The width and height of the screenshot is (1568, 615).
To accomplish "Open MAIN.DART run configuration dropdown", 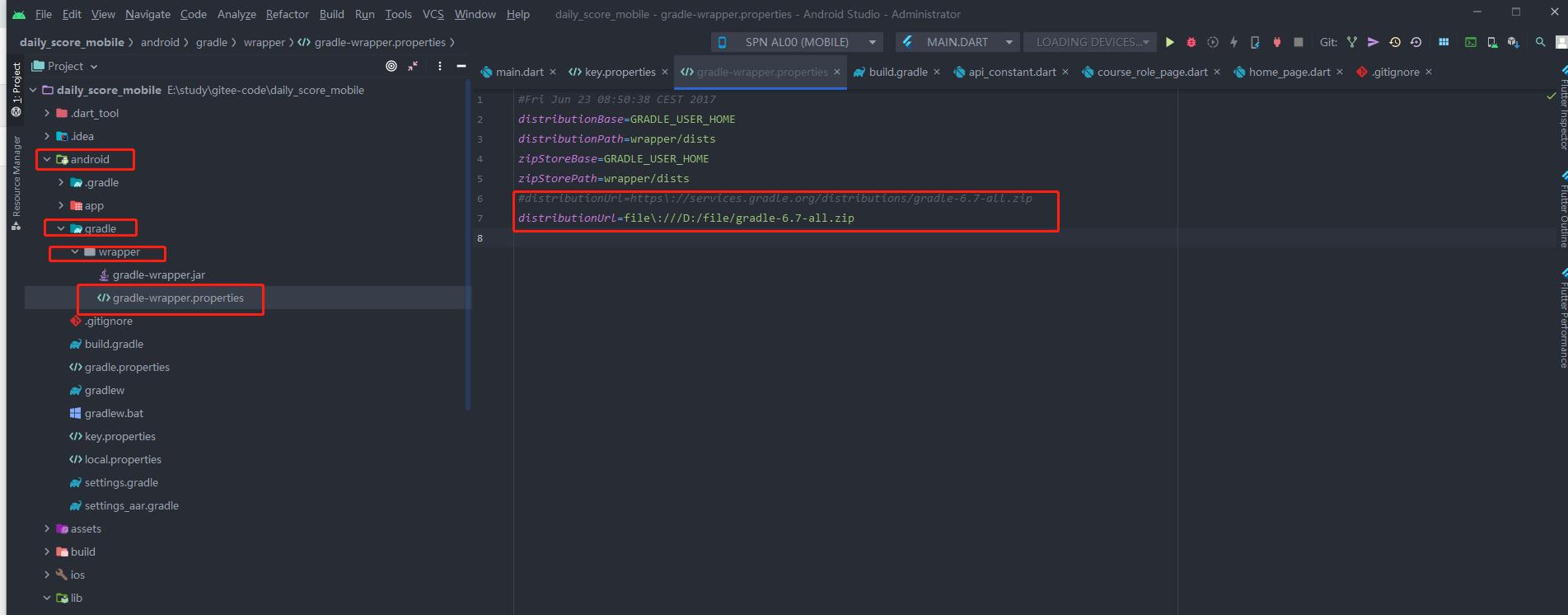I will (957, 42).
